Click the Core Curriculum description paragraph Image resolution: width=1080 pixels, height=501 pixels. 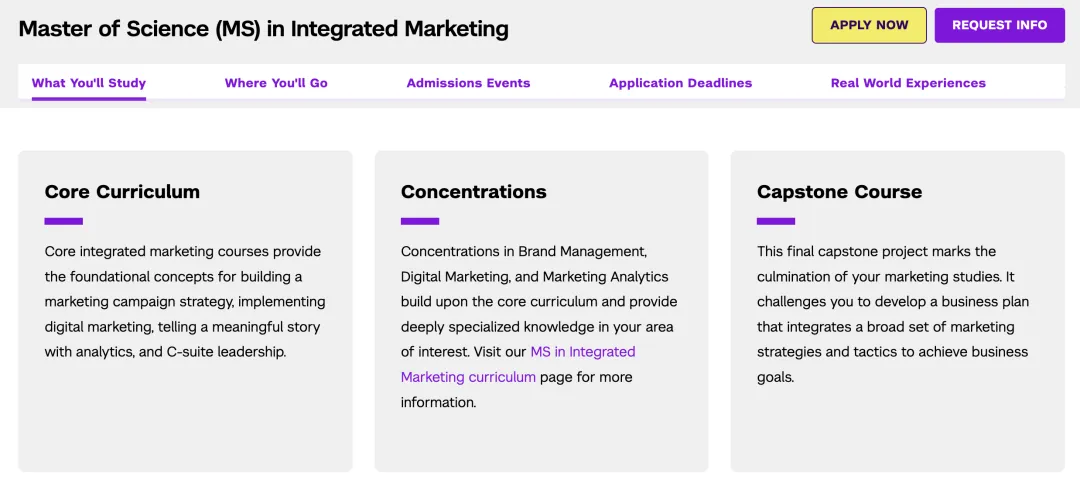tap(184, 302)
